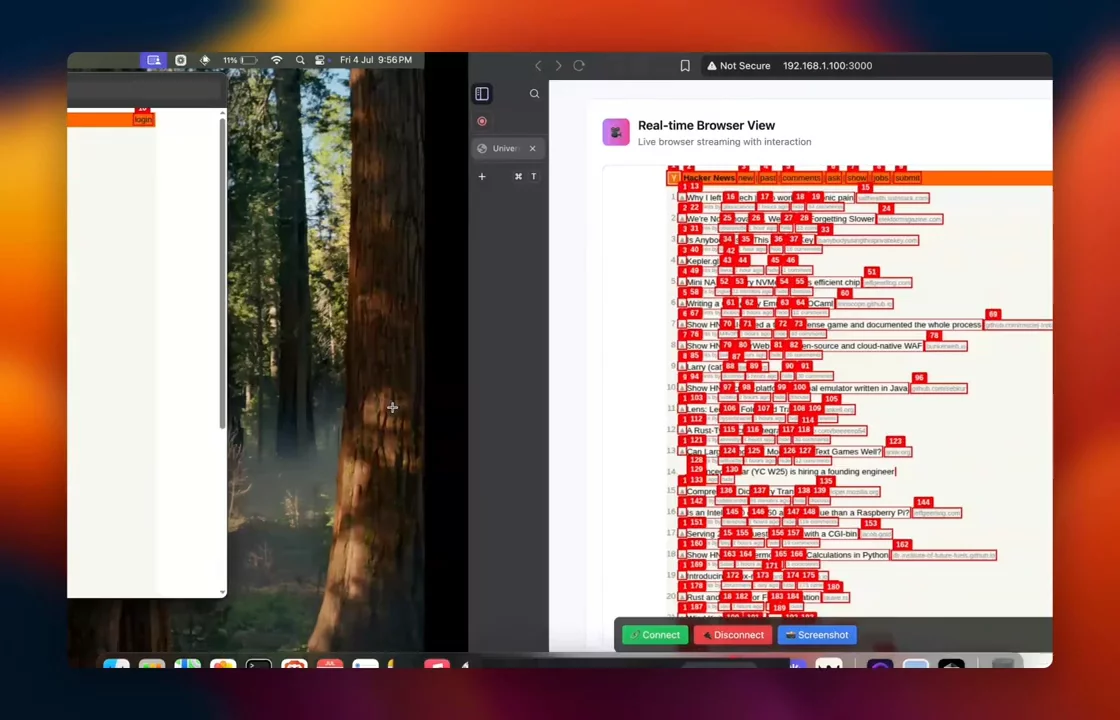Viewport: 1120px width, 720px height.
Task: Upvote the open-source cloud-native WAF story
Action: coord(681,346)
